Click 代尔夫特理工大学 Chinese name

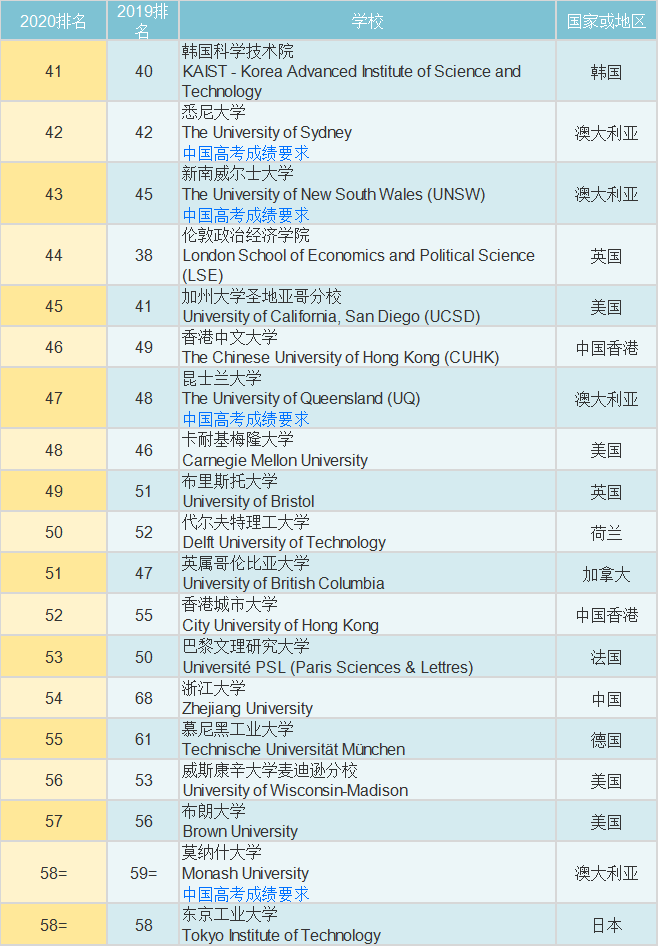[x=246, y=522]
